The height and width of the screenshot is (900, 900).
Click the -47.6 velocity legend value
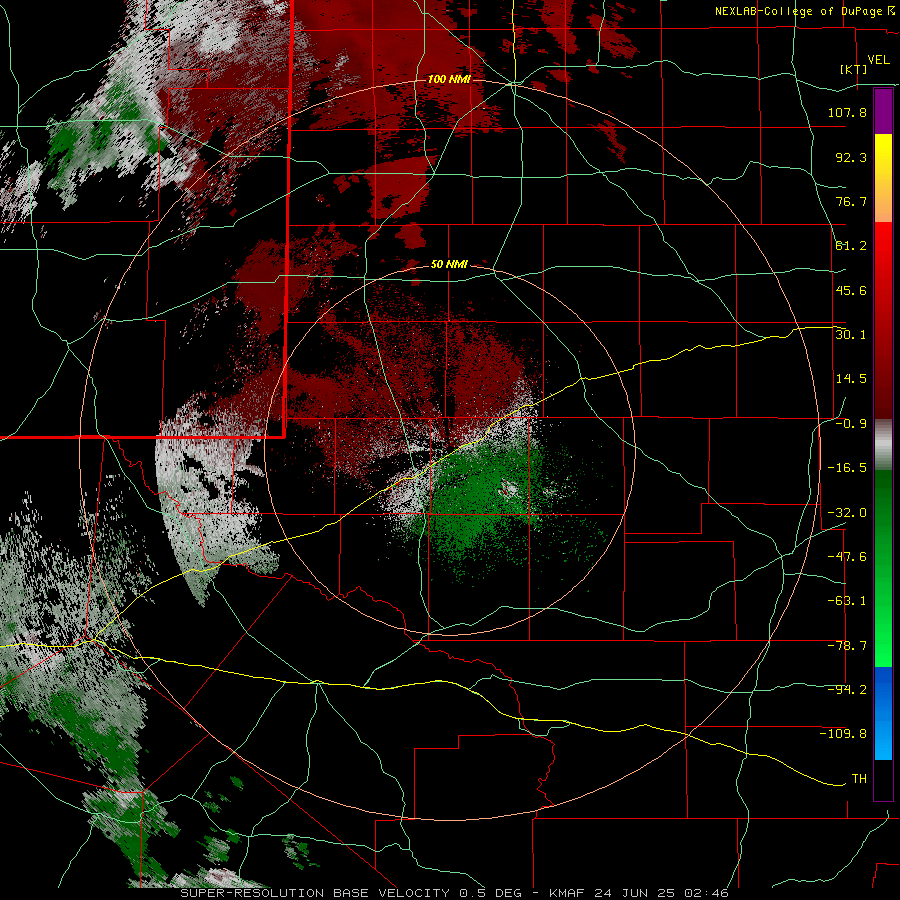click(847, 557)
